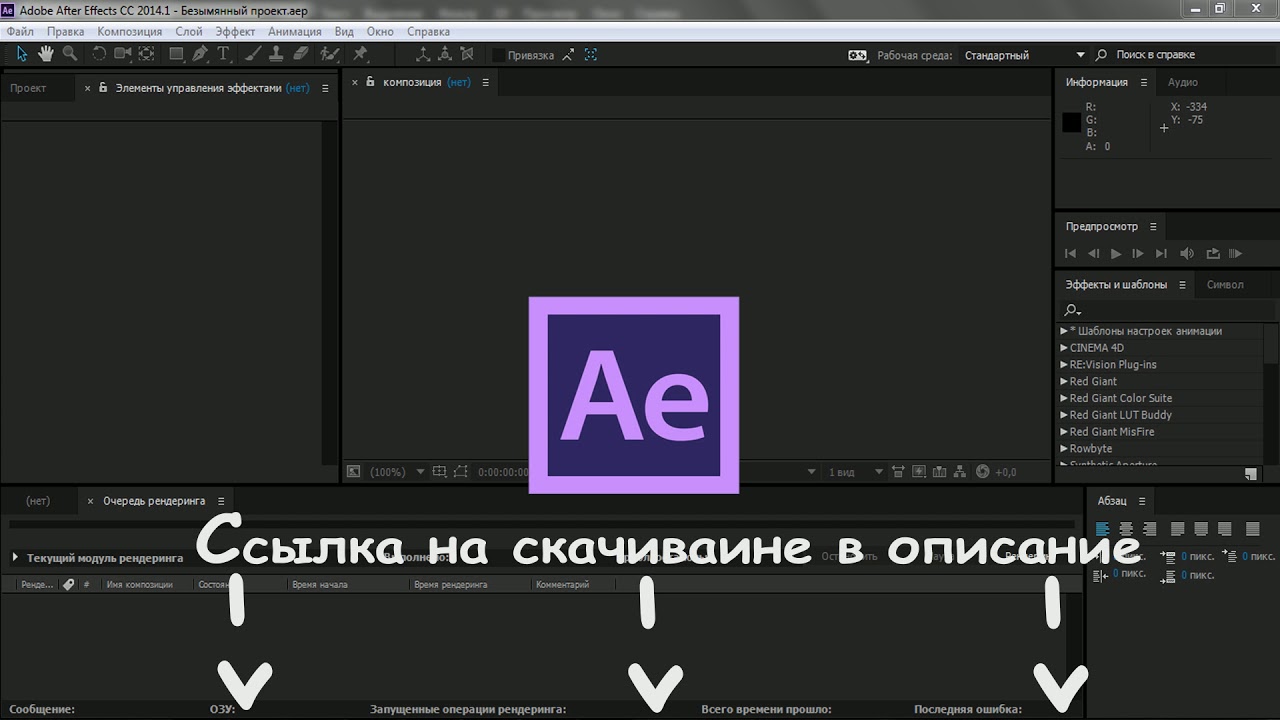This screenshot has height=720, width=1280.
Task: Open the Информация panel options menu
Action: coord(1145,83)
